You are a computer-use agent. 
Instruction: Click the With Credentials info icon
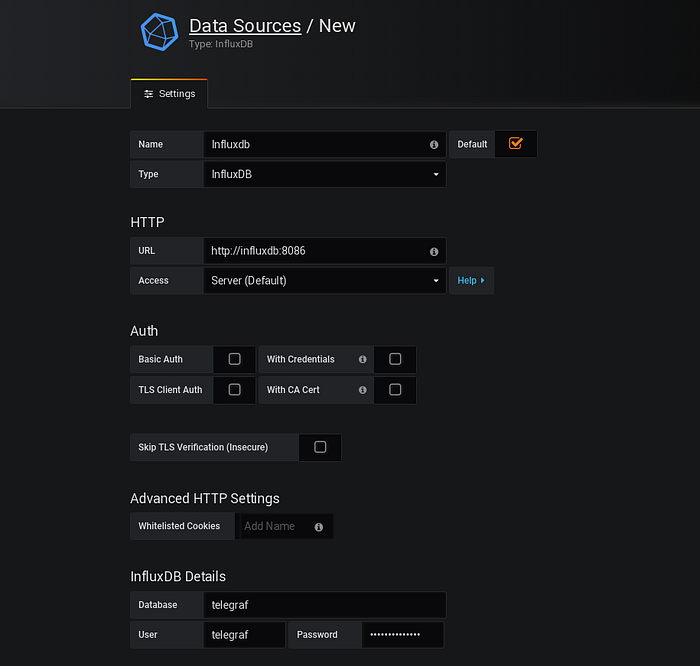(x=362, y=359)
